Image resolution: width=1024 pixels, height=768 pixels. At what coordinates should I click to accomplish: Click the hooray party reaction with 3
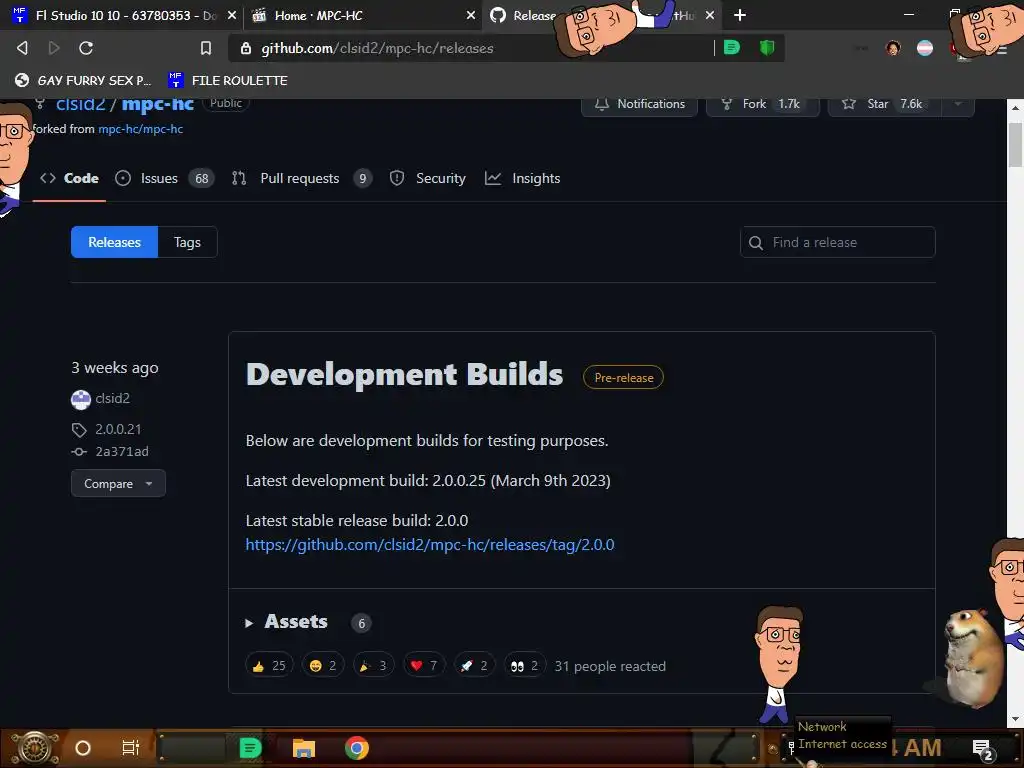coord(374,666)
